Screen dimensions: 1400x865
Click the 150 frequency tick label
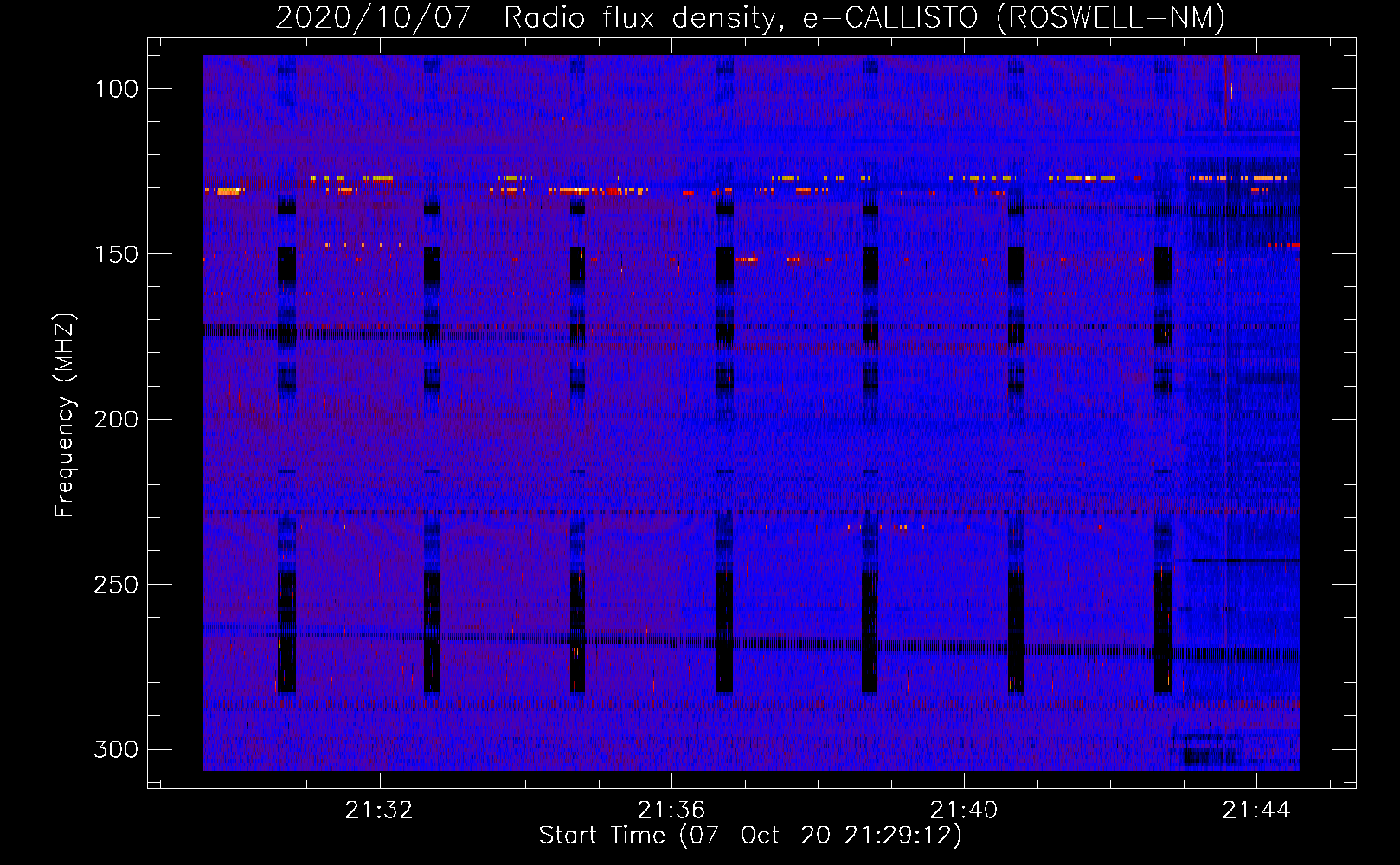(116, 254)
